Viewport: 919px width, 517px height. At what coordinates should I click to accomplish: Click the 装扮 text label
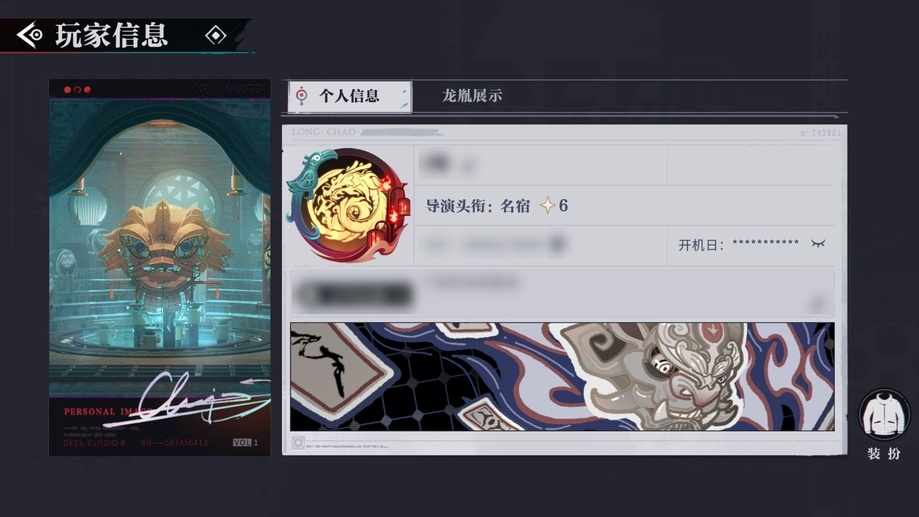884,454
